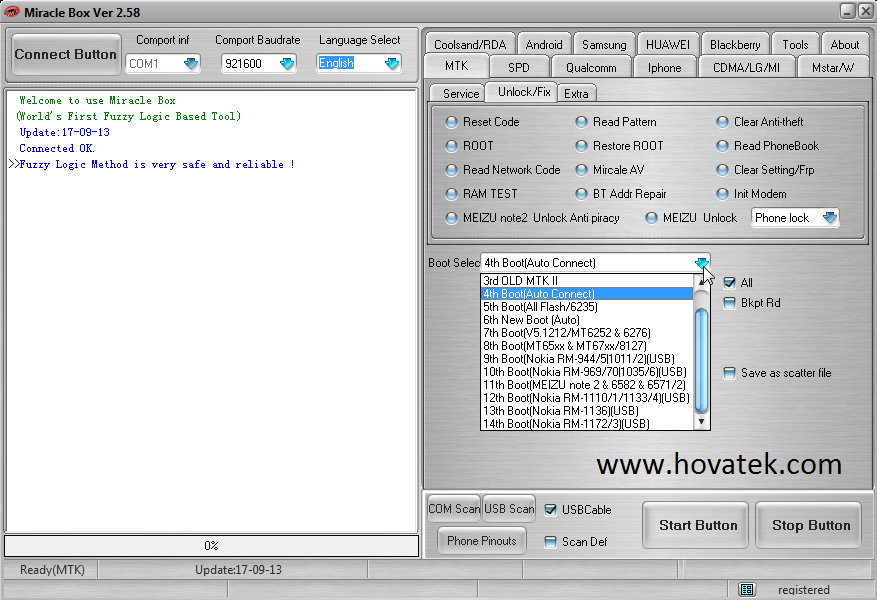Enable the Scan Def checkbox
Viewport: 877px width, 600px height.
pyautogui.click(x=550, y=542)
